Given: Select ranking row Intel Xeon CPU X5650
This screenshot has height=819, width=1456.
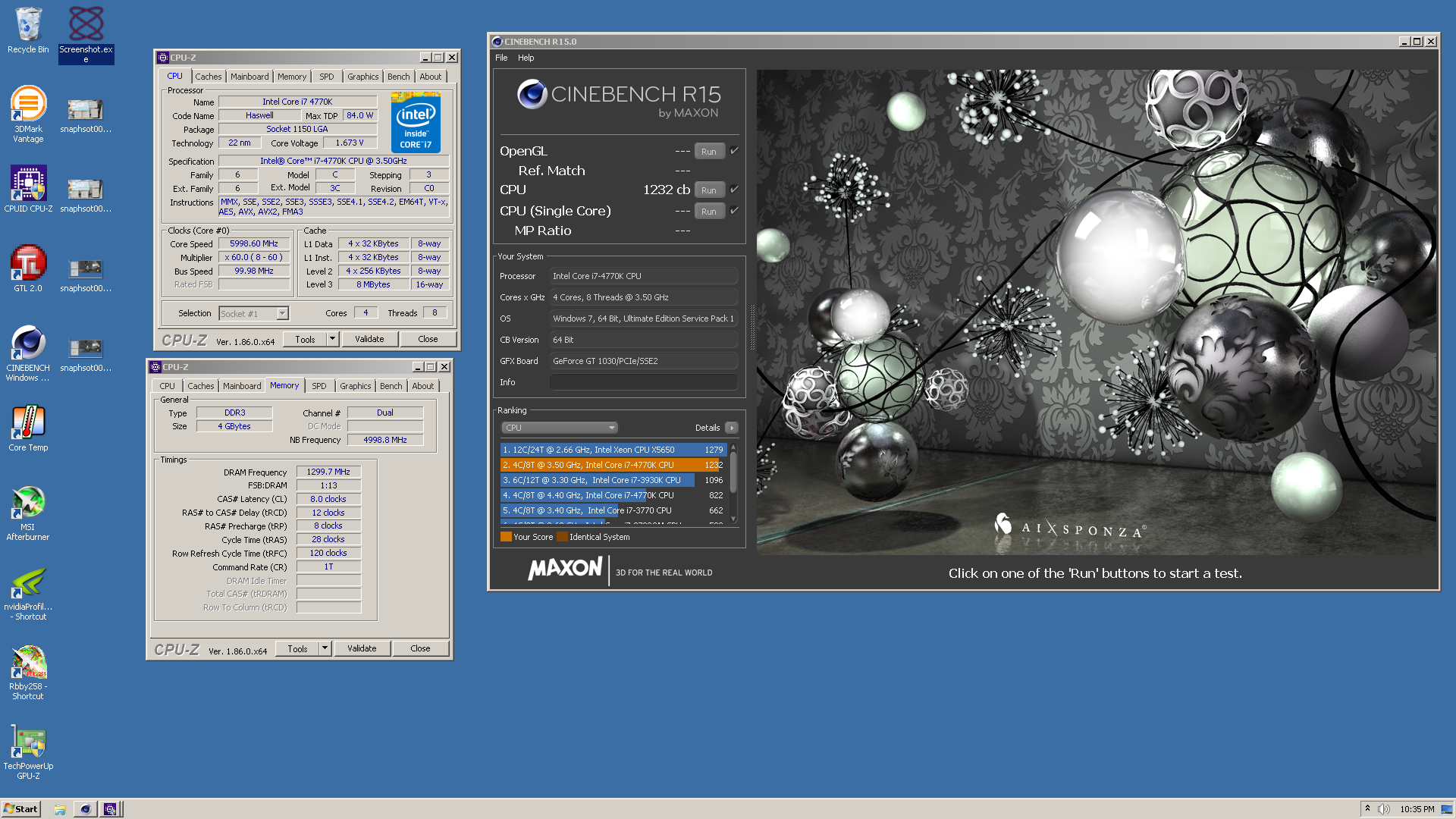Looking at the screenshot, I should [613, 450].
